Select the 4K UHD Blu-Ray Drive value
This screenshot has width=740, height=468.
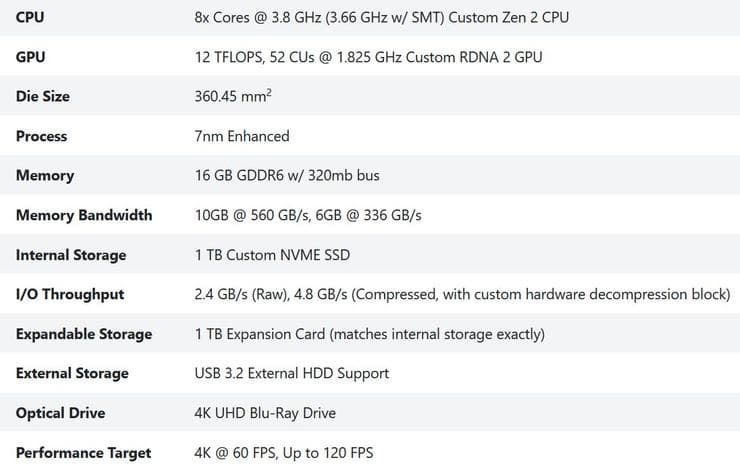click(265, 413)
